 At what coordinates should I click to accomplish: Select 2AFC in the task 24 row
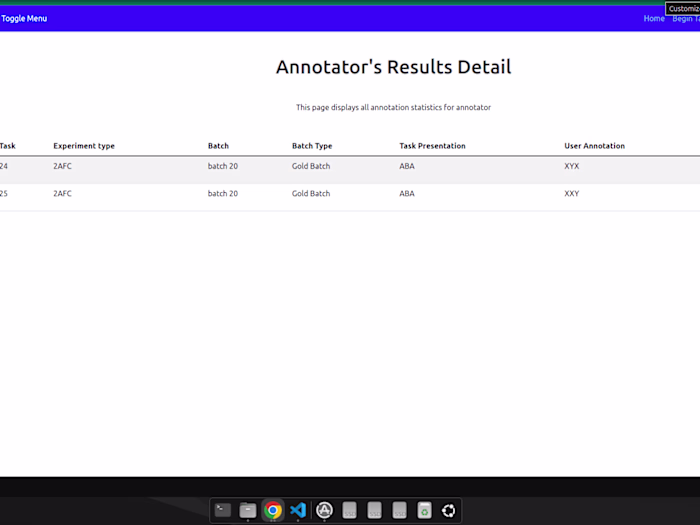pyautogui.click(x=62, y=166)
